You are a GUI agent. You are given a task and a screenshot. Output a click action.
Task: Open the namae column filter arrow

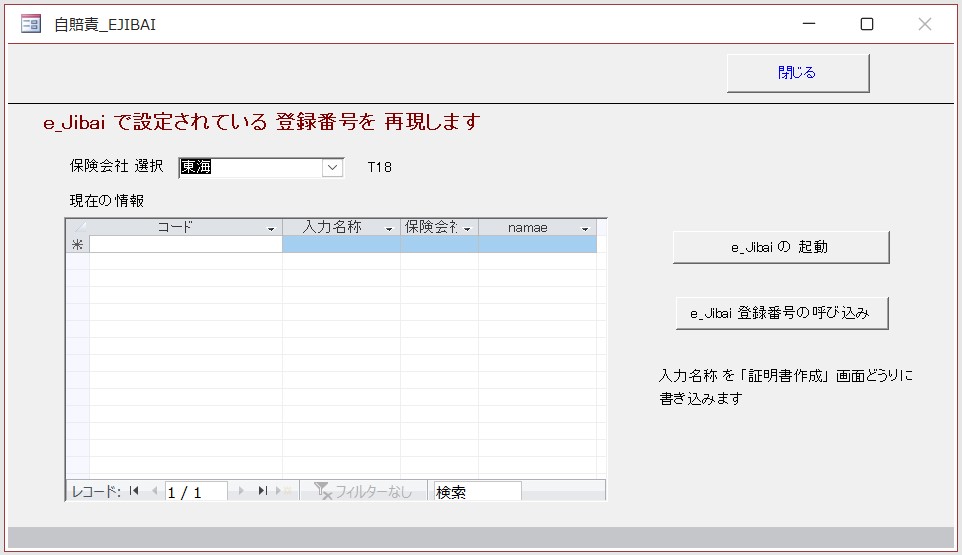[x=585, y=229]
